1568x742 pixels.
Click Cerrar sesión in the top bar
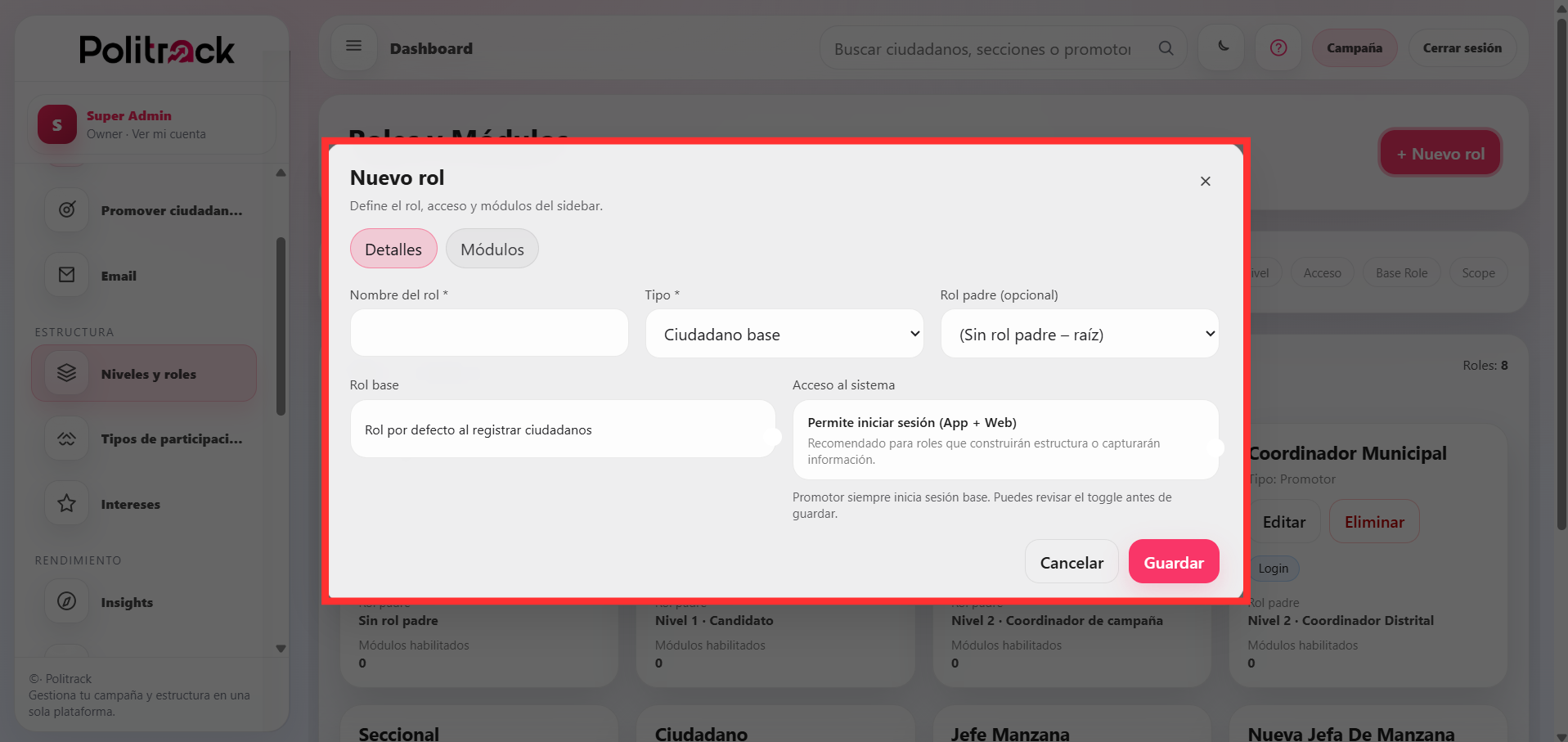tap(1462, 47)
